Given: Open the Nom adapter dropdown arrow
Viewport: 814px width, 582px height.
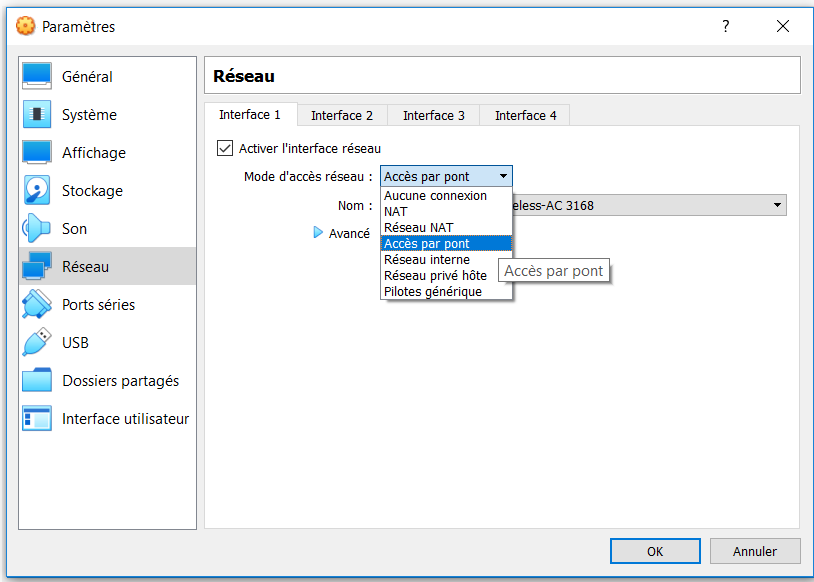Looking at the screenshot, I should [777, 205].
